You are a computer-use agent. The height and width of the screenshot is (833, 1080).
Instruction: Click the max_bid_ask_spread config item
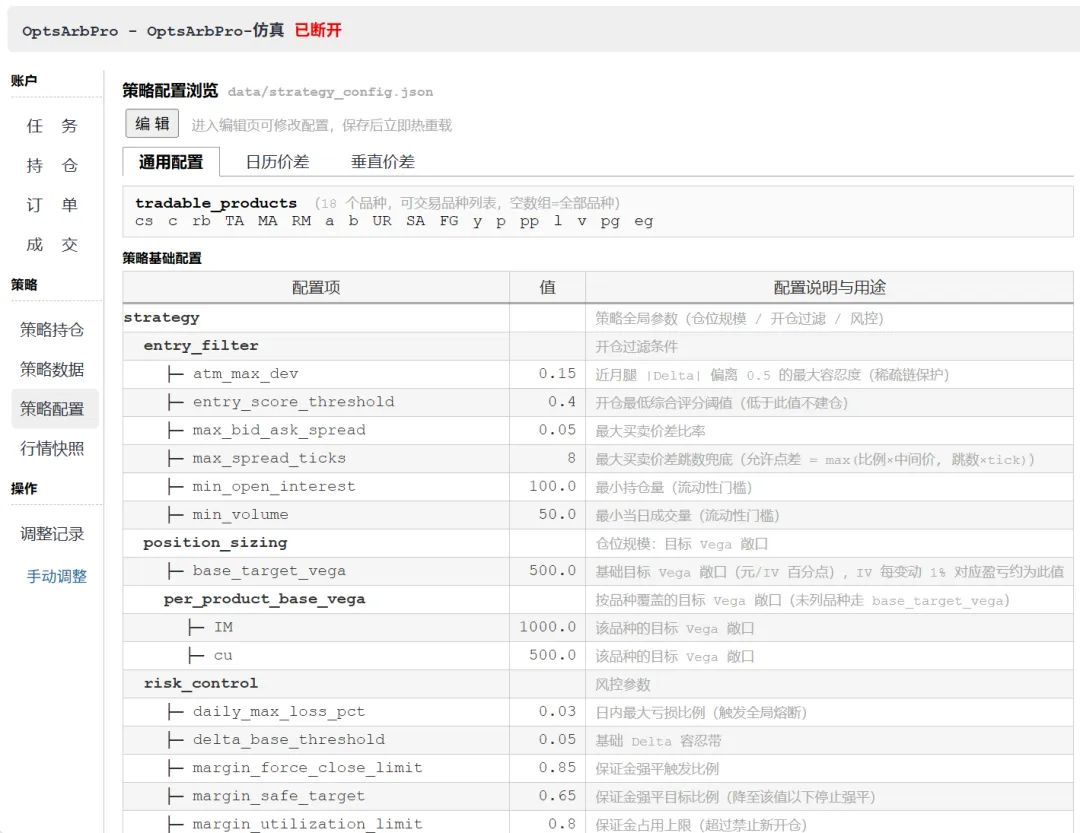pyautogui.click(x=279, y=430)
